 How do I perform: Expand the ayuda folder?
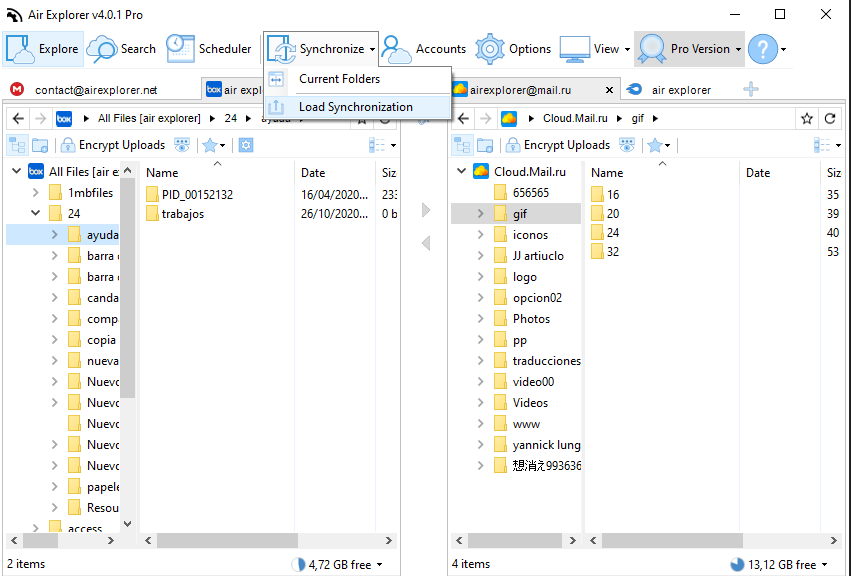point(55,235)
